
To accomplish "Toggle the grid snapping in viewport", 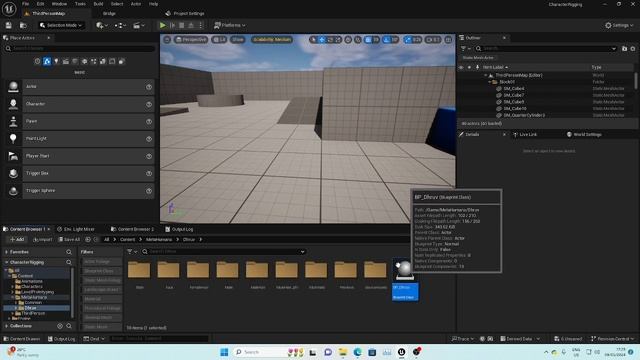I will 368,40.
